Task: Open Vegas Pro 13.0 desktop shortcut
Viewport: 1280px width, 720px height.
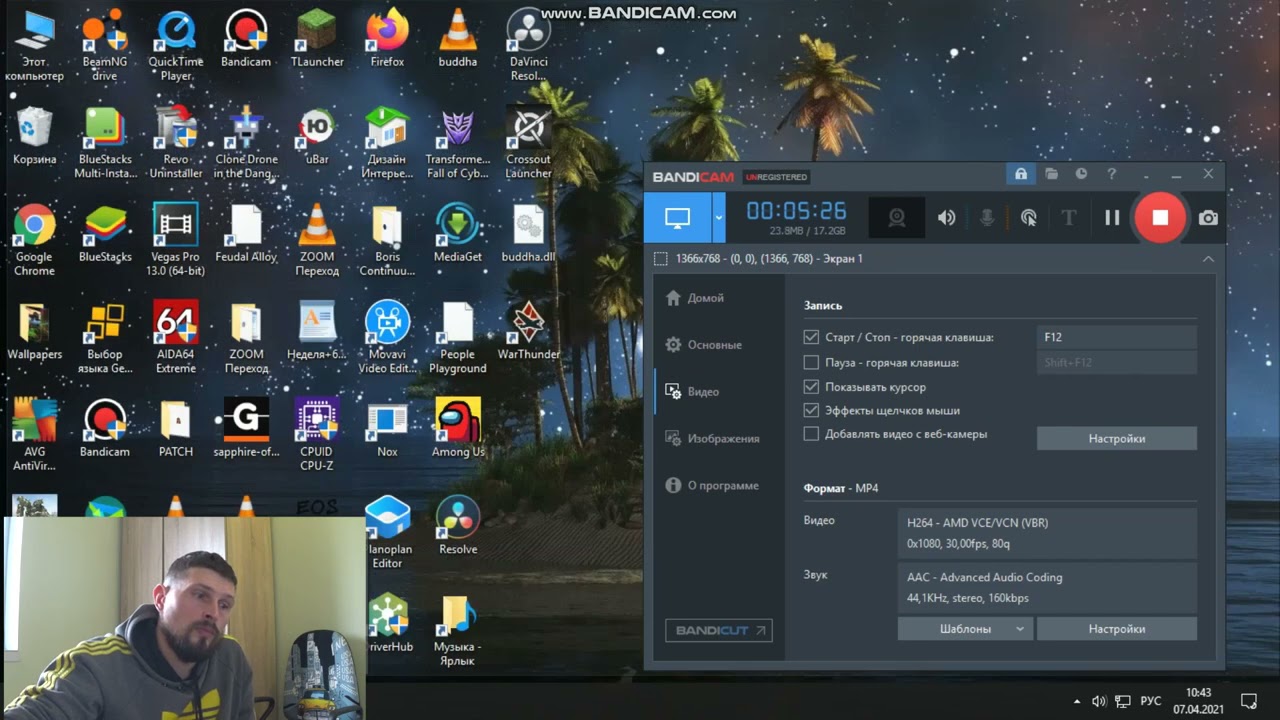Action: click(175, 240)
